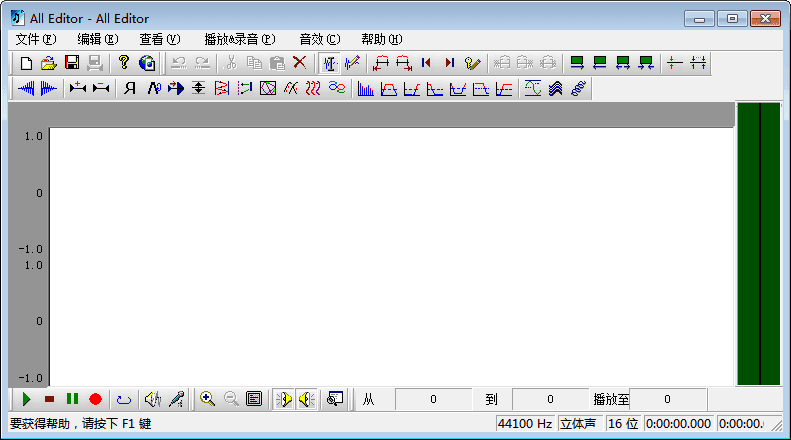The width and height of the screenshot is (791, 440).
Task: Click the band pass filter icon
Action: click(x=388, y=89)
